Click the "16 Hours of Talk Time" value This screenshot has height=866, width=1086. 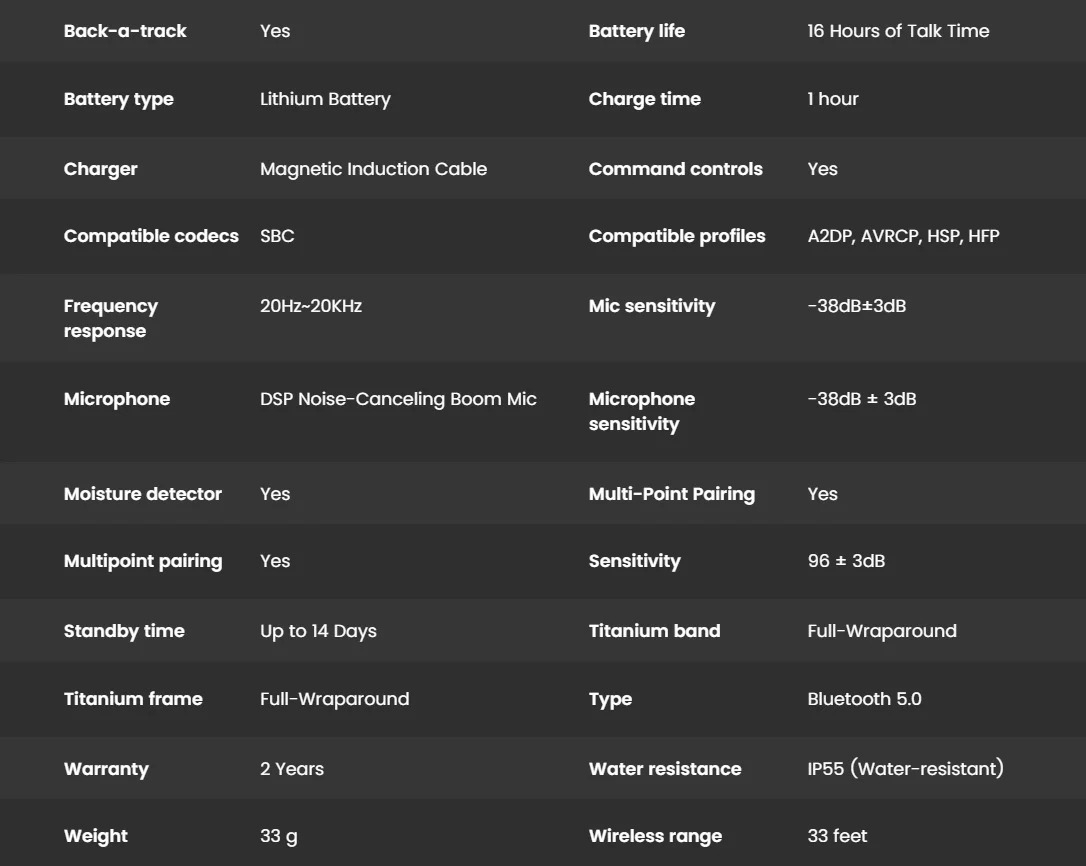tap(898, 31)
